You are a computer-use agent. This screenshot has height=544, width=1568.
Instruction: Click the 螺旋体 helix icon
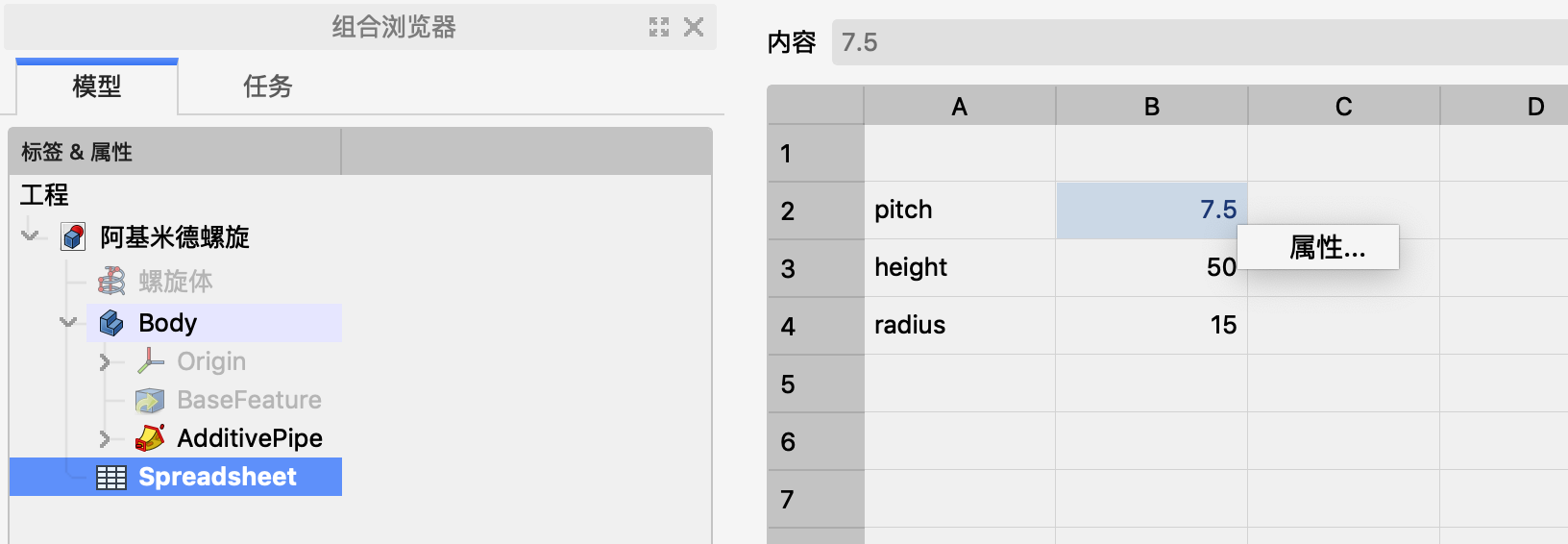pos(111,282)
